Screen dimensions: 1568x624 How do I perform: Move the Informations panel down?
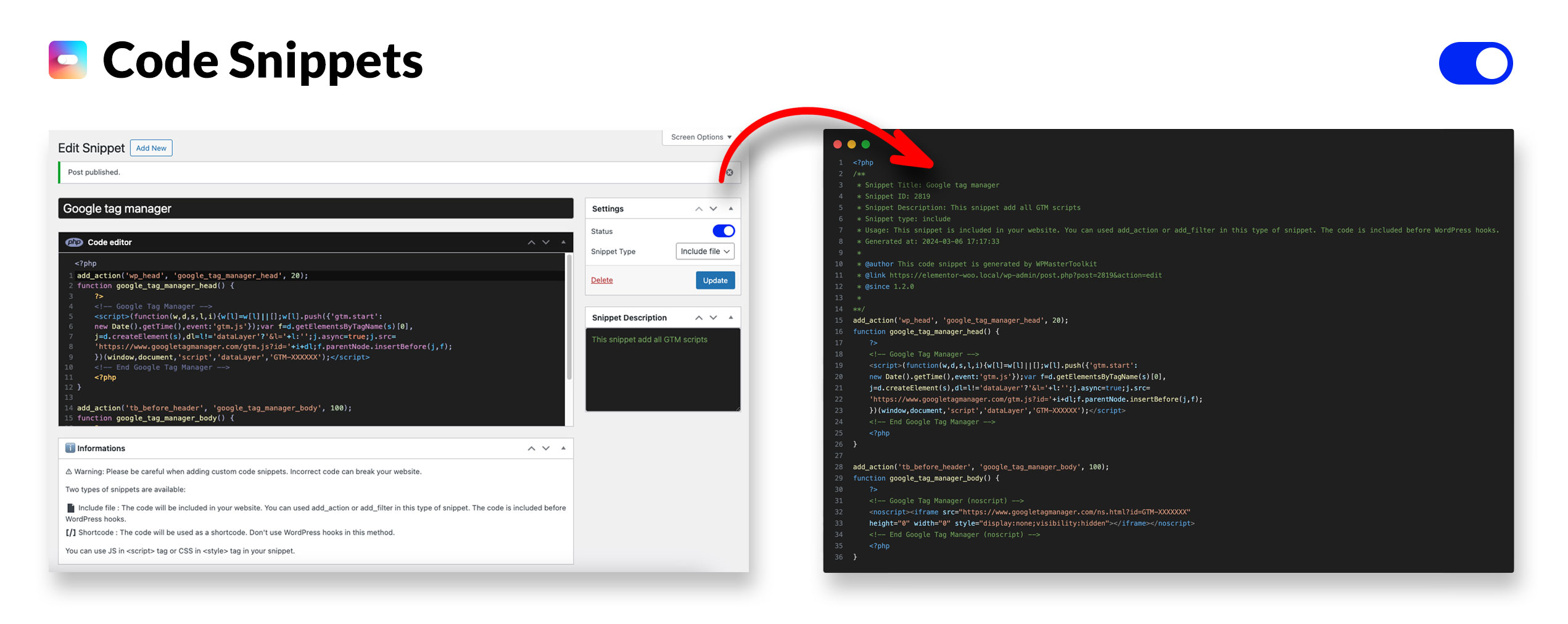tap(546, 449)
